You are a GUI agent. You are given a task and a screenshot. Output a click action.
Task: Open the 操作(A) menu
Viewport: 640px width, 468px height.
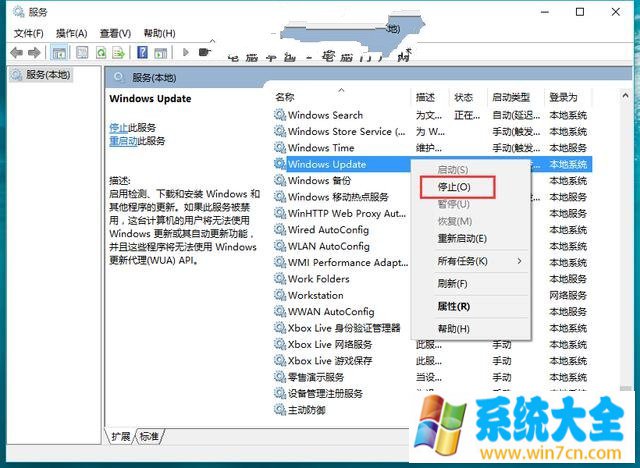click(x=72, y=33)
